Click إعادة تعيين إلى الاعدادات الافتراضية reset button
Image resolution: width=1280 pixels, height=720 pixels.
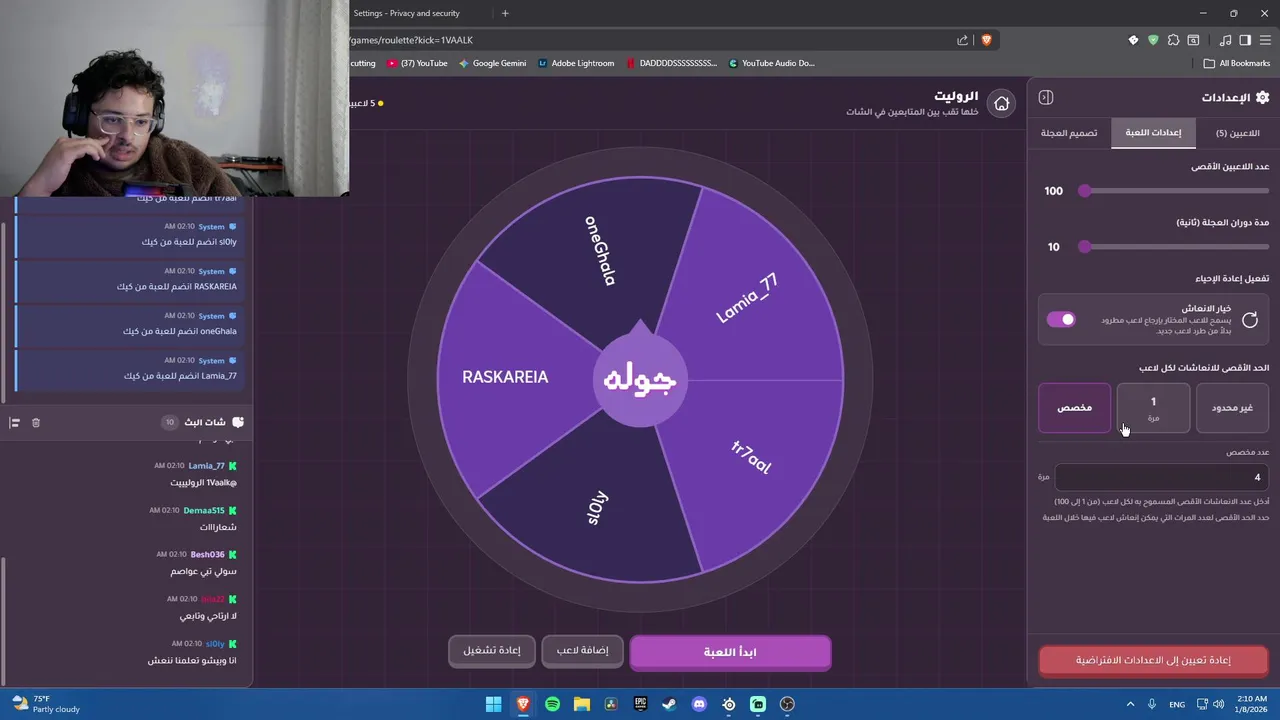[1153, 660]
